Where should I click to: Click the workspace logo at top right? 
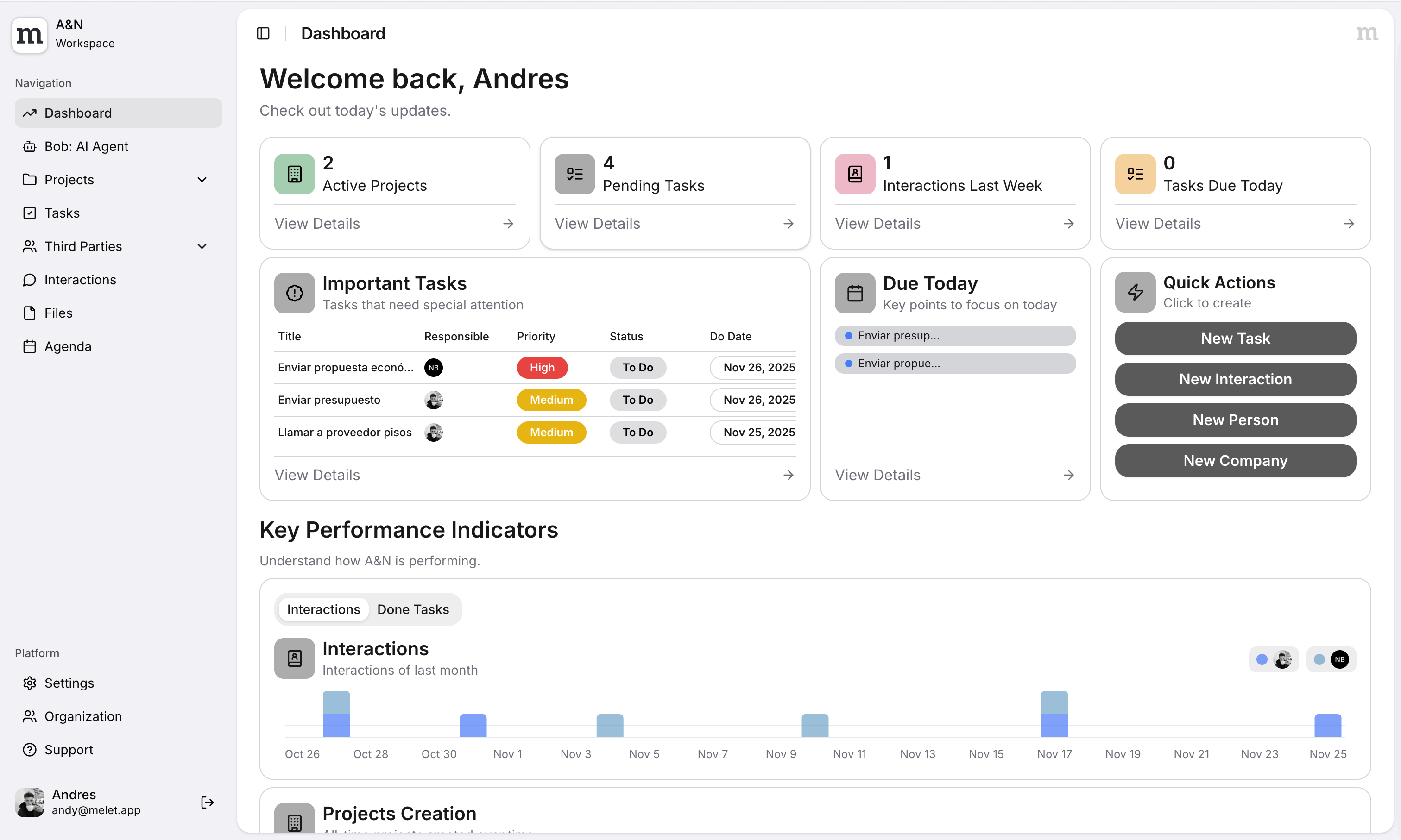click(x=1366, y=33)
